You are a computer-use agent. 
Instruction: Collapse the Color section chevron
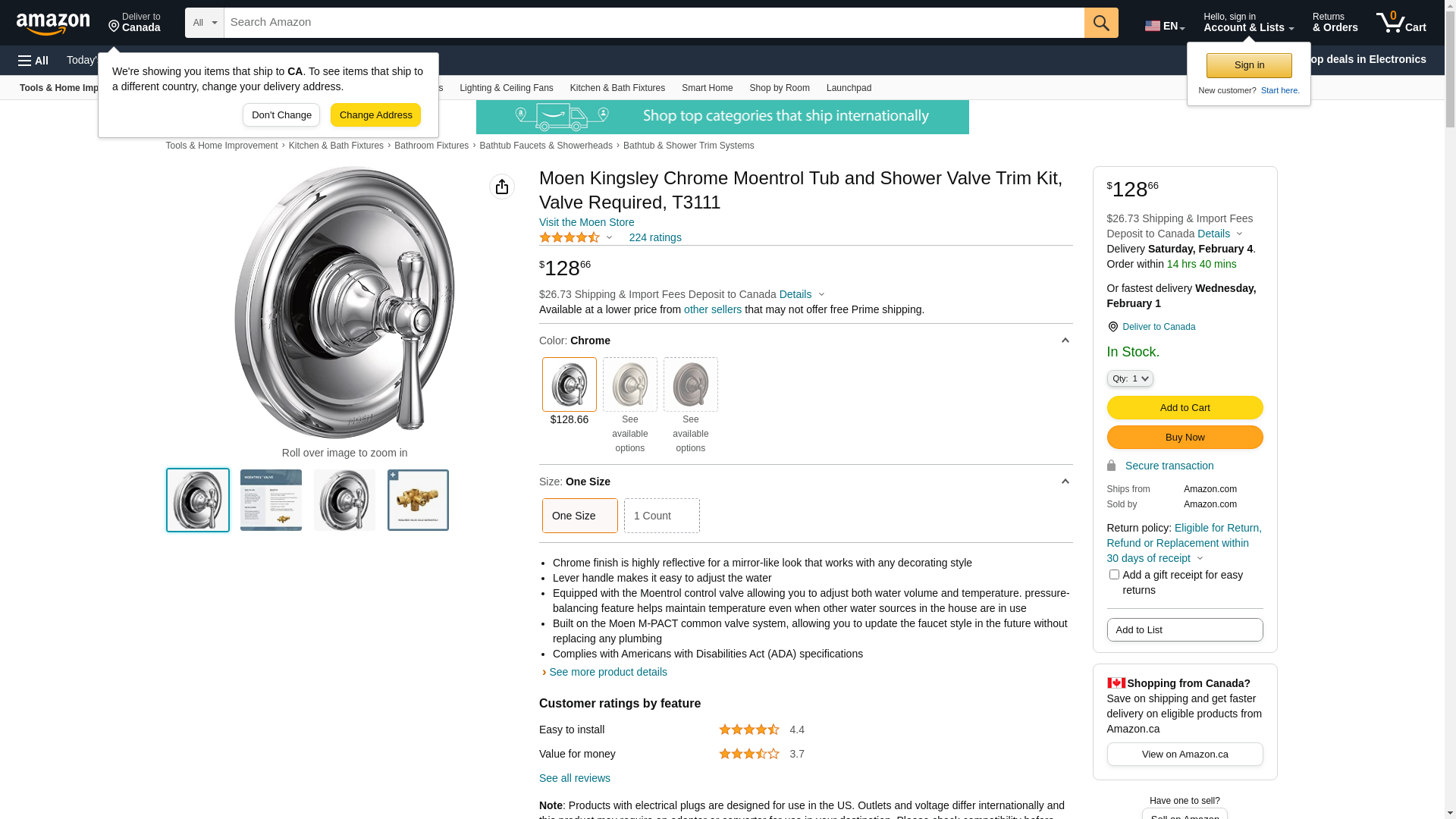pyautogui.click(x=1065, y=341)
